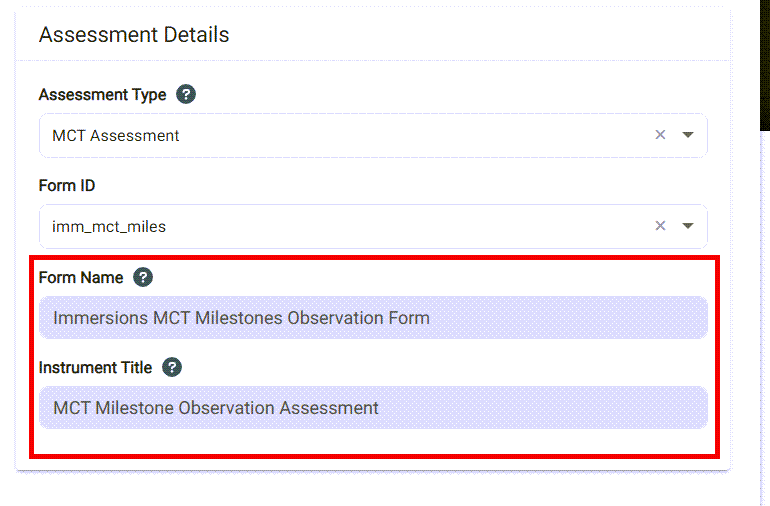The image size is (770, 506).
Task: Clear the MCT Assessment selection
Action: tap(660, 135)
